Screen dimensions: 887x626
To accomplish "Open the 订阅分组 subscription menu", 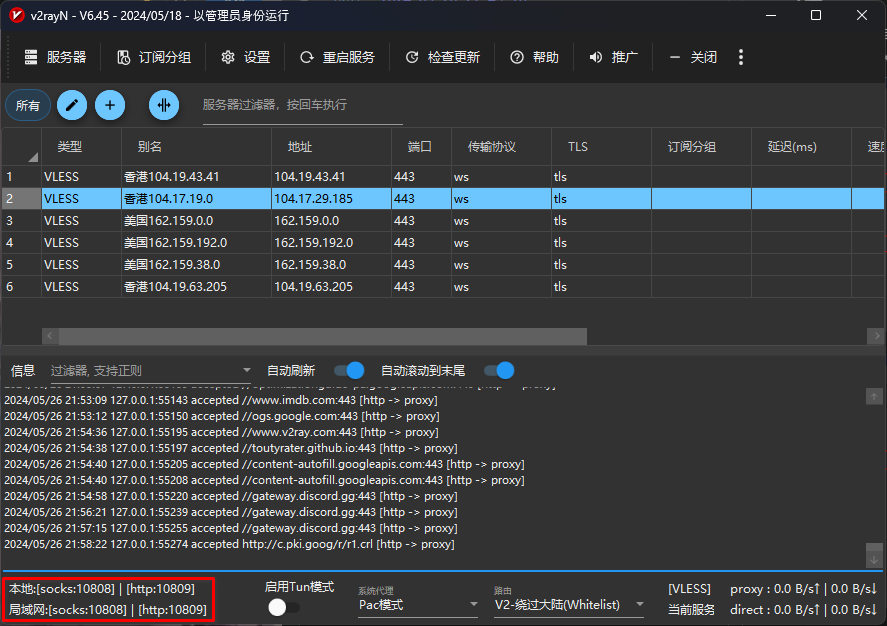I will [x=153, y=57].
